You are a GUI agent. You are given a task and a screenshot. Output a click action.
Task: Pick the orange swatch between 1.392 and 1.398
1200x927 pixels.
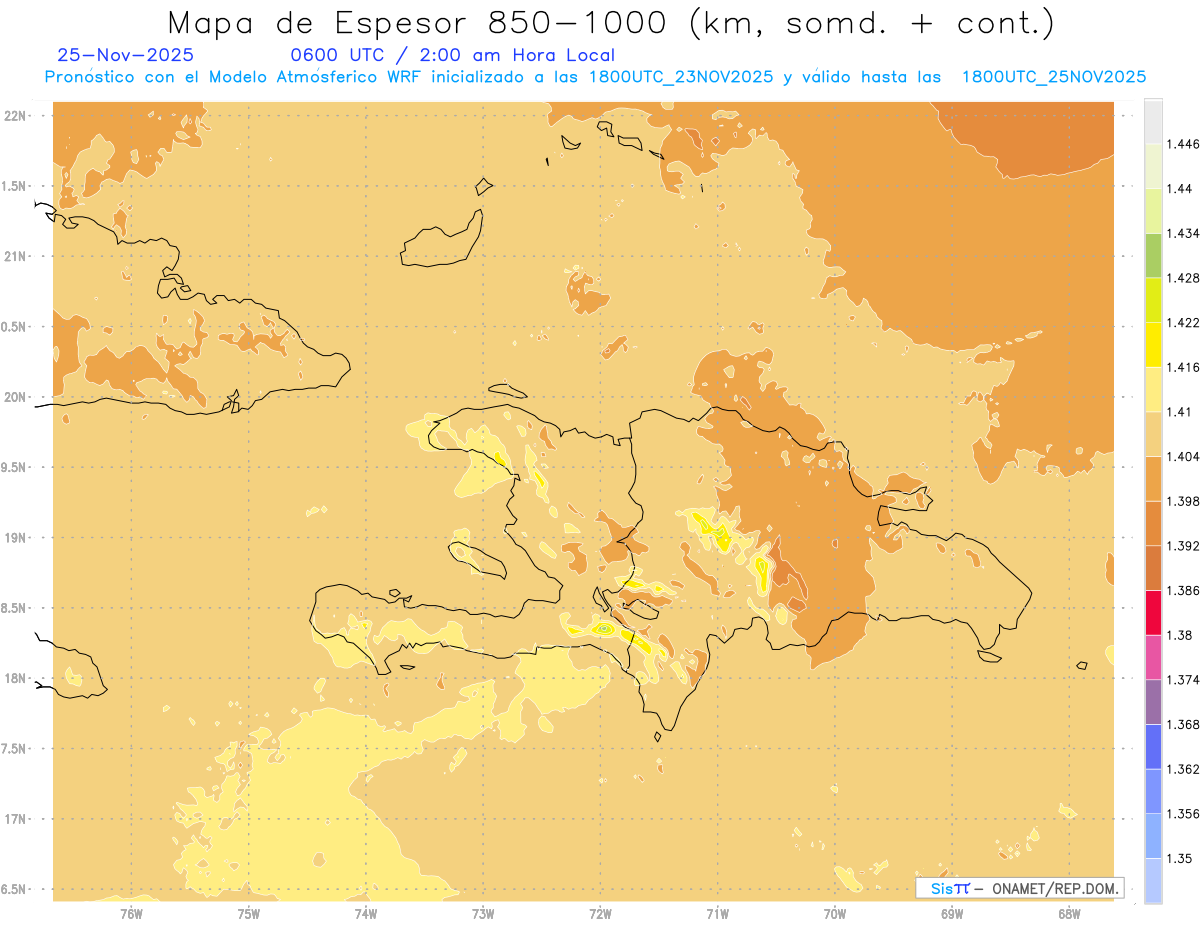click(x=1153, y=523)
